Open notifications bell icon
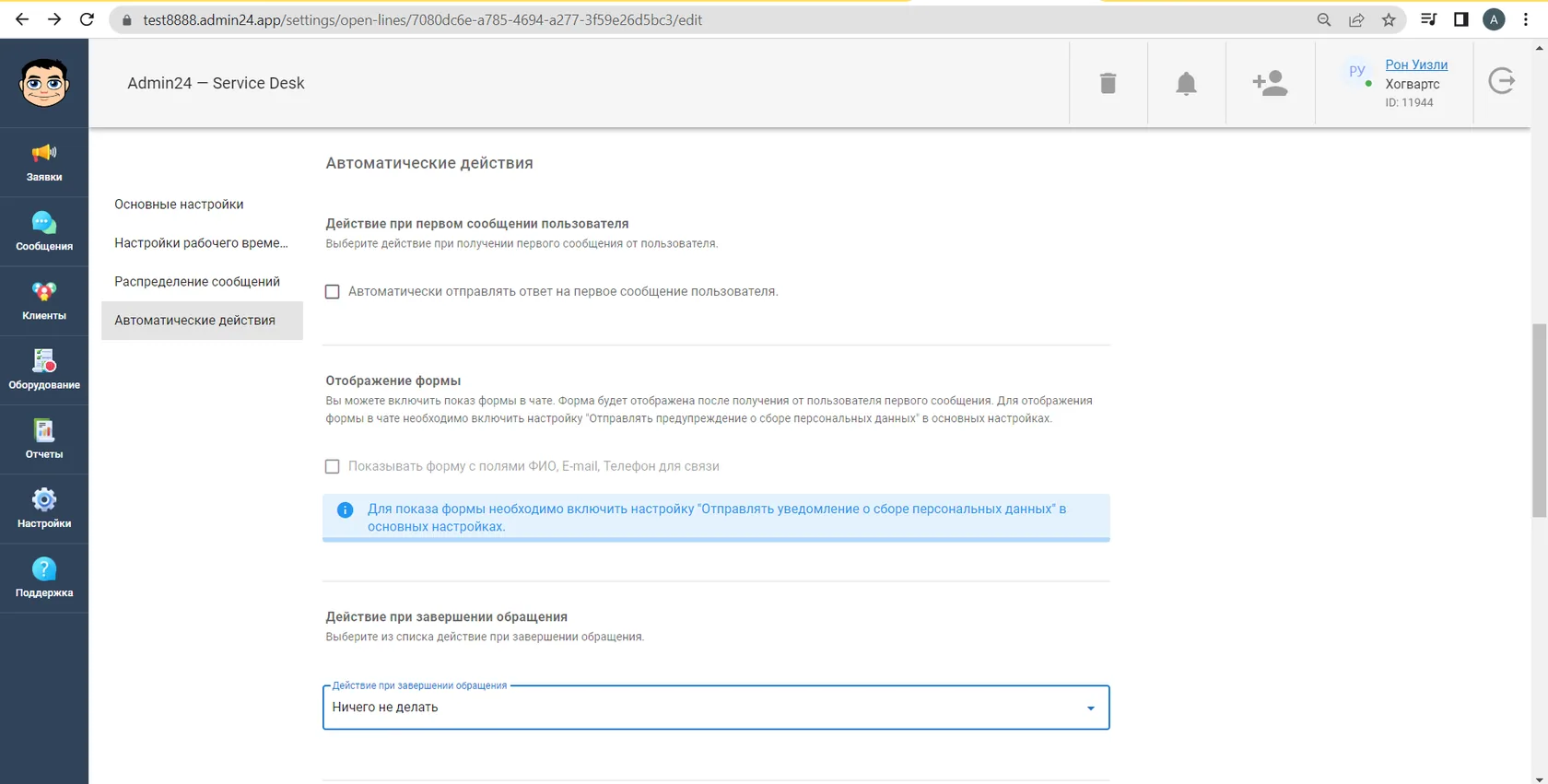Viewport: 1548px width, 784px height. click(x=1186, y=83)
